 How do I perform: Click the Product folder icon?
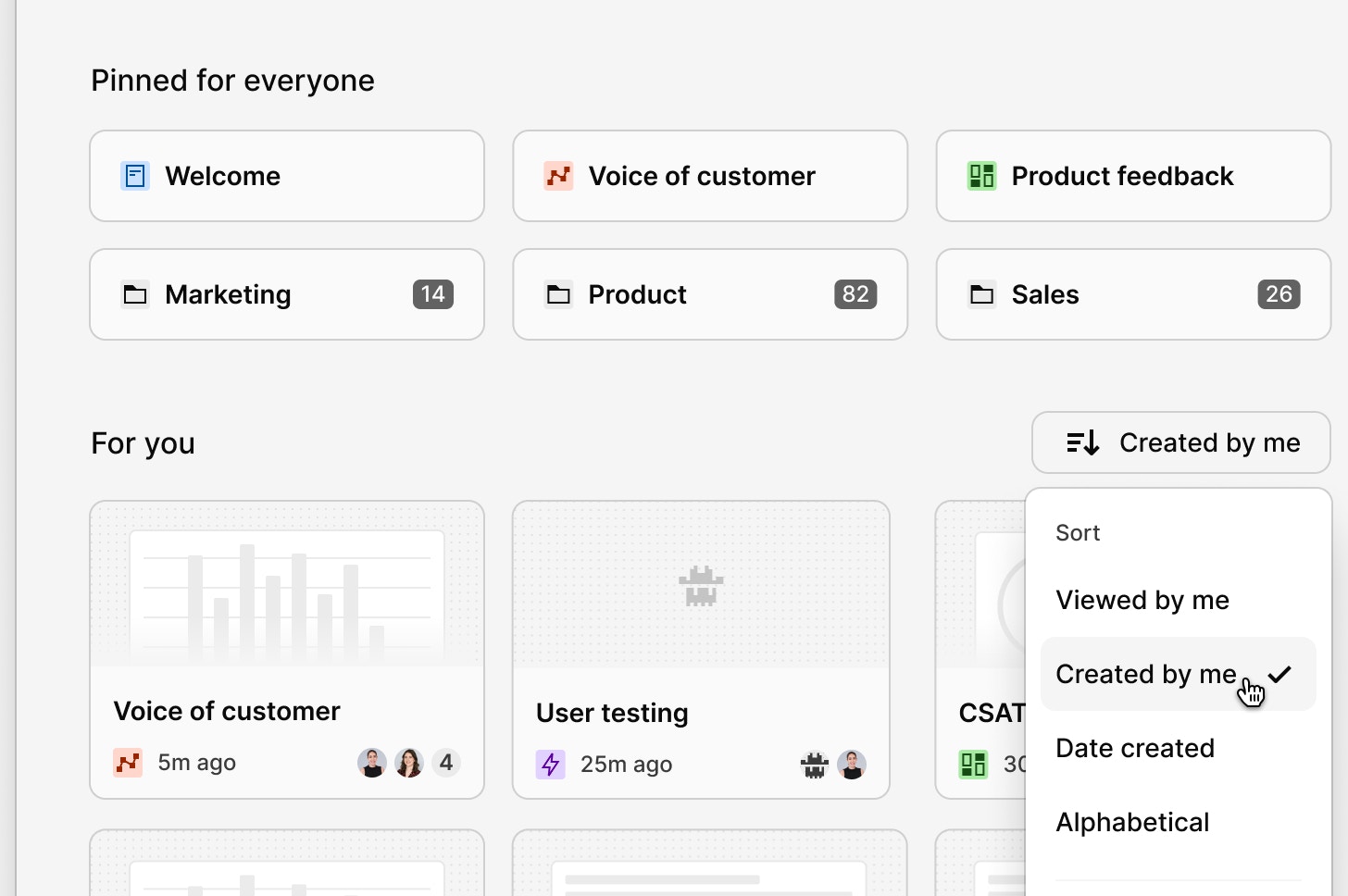pos(558,294)
